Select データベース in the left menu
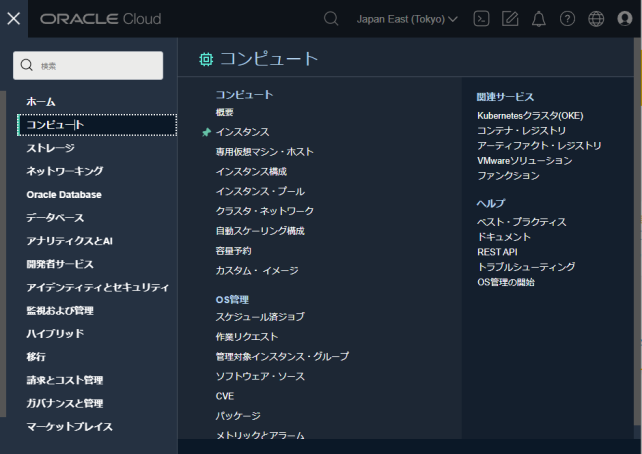 tap(55, 218)
